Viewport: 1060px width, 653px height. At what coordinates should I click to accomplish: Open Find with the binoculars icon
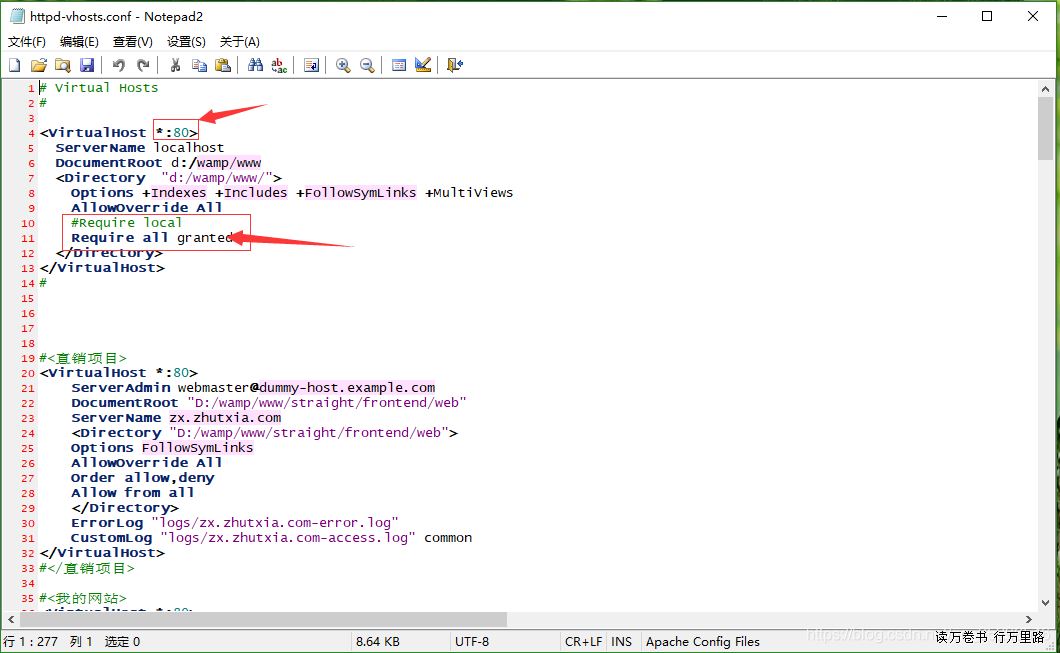tap(256, 65)
